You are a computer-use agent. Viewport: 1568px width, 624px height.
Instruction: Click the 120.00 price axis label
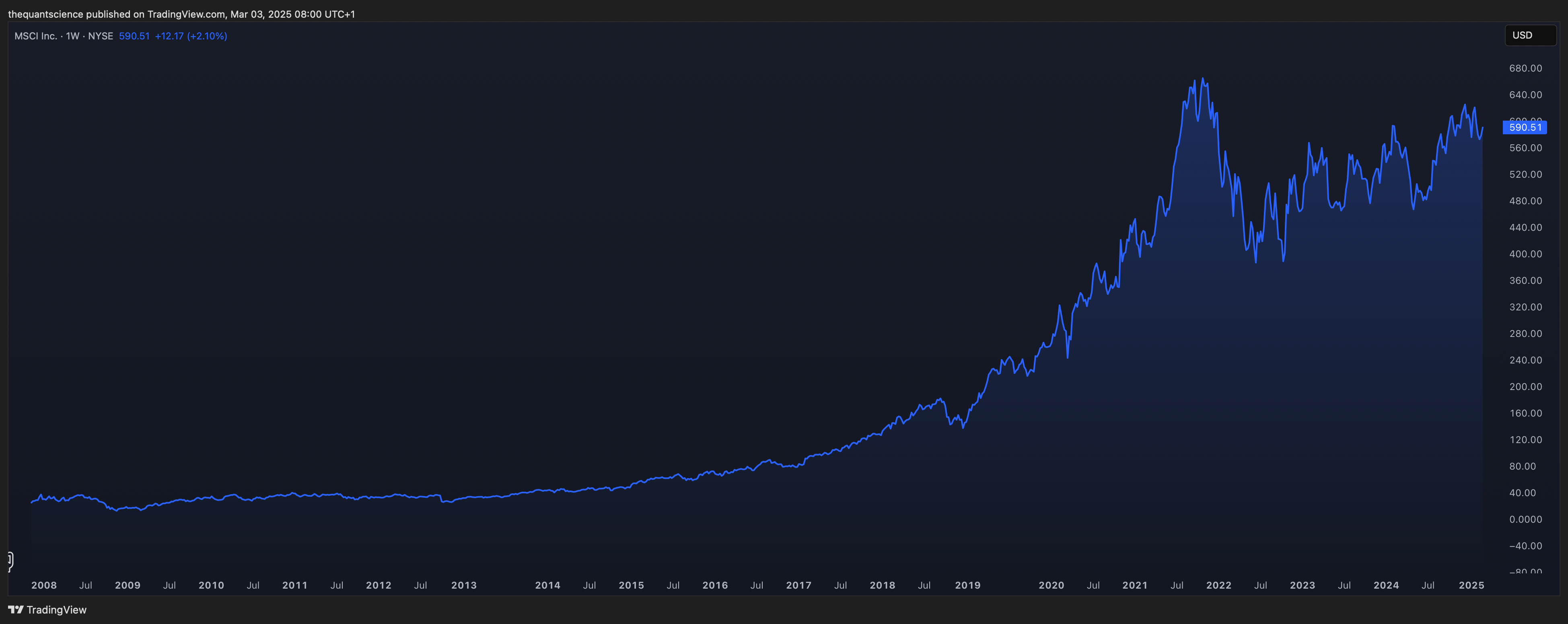(x=1525, y=440)
